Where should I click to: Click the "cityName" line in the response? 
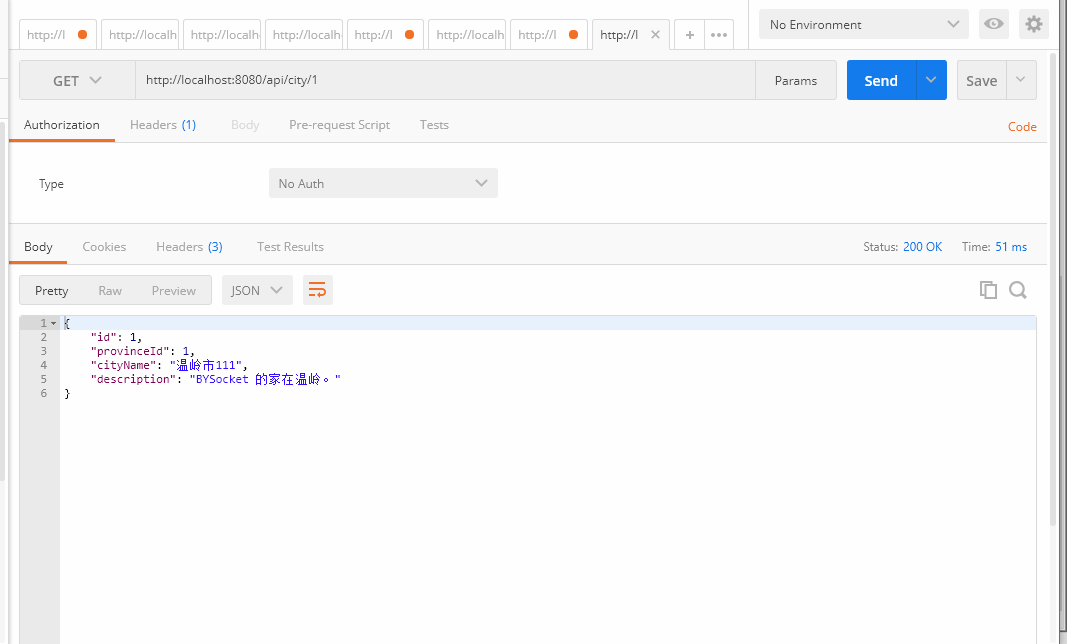tap(169, 366)
